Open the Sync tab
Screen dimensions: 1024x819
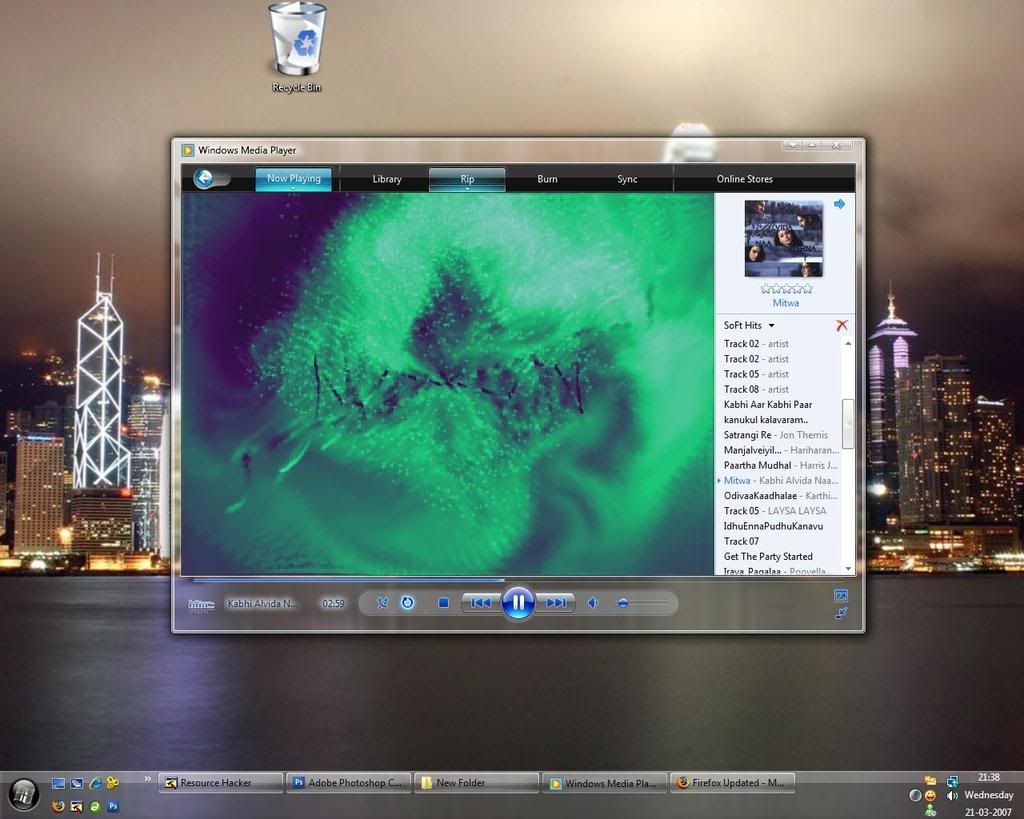627,179
